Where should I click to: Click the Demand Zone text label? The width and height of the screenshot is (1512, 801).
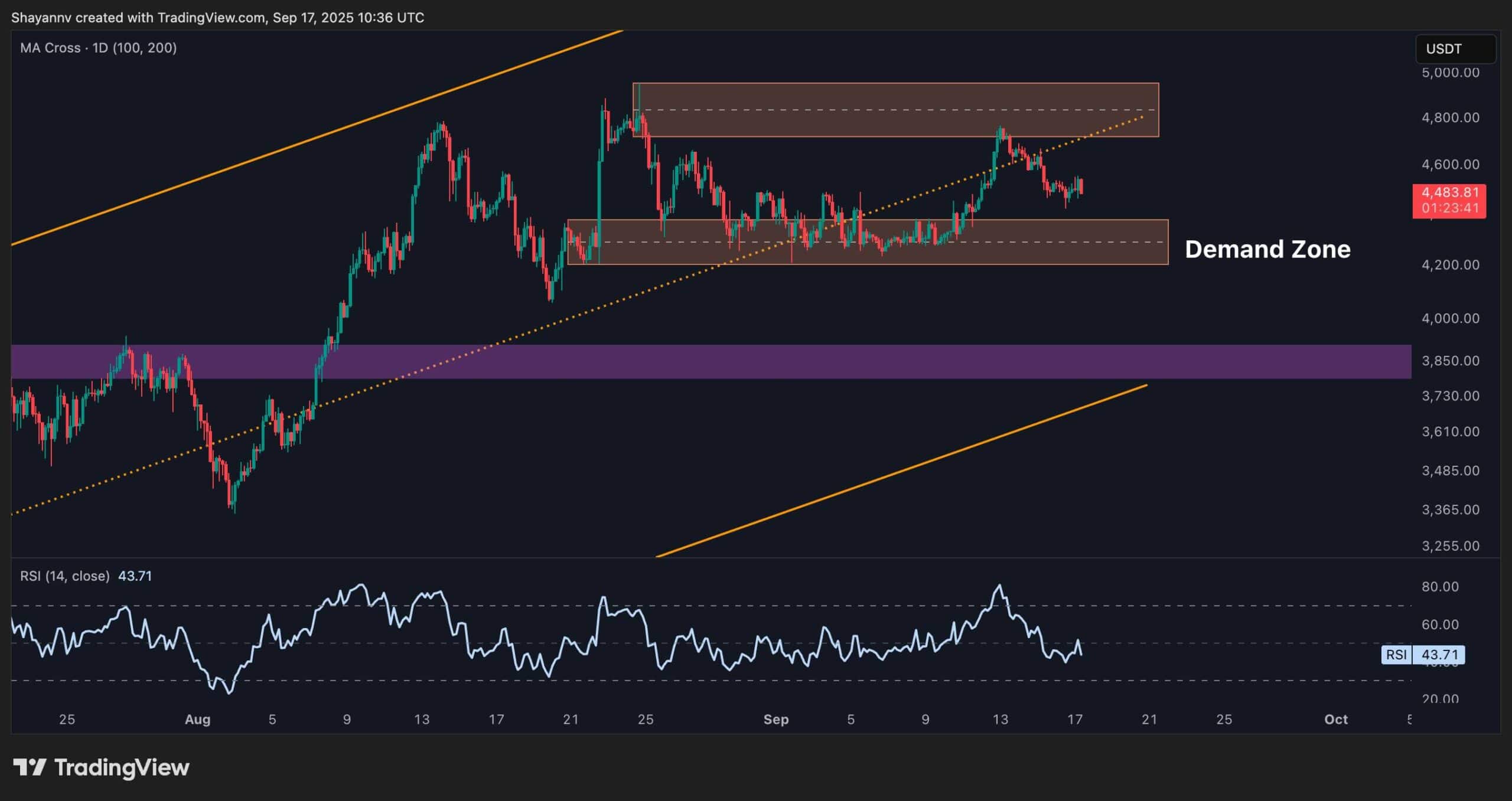click(1267, 250)
